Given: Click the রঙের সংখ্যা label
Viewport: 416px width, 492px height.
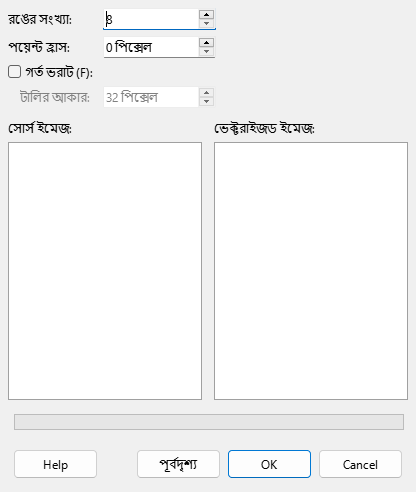Looking at the screenshot, I should [40, 19].
